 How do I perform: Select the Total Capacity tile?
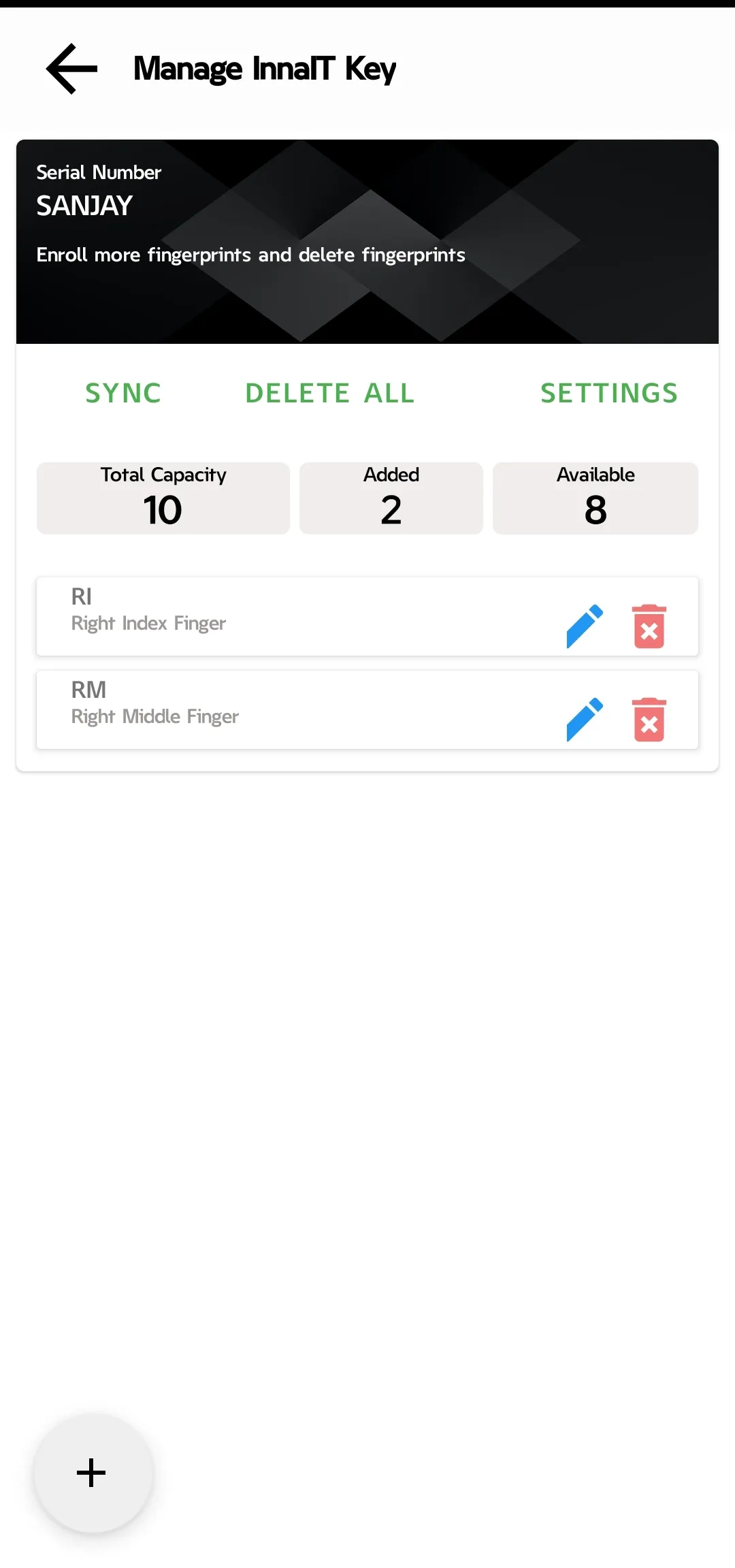[x=163, y=498]
